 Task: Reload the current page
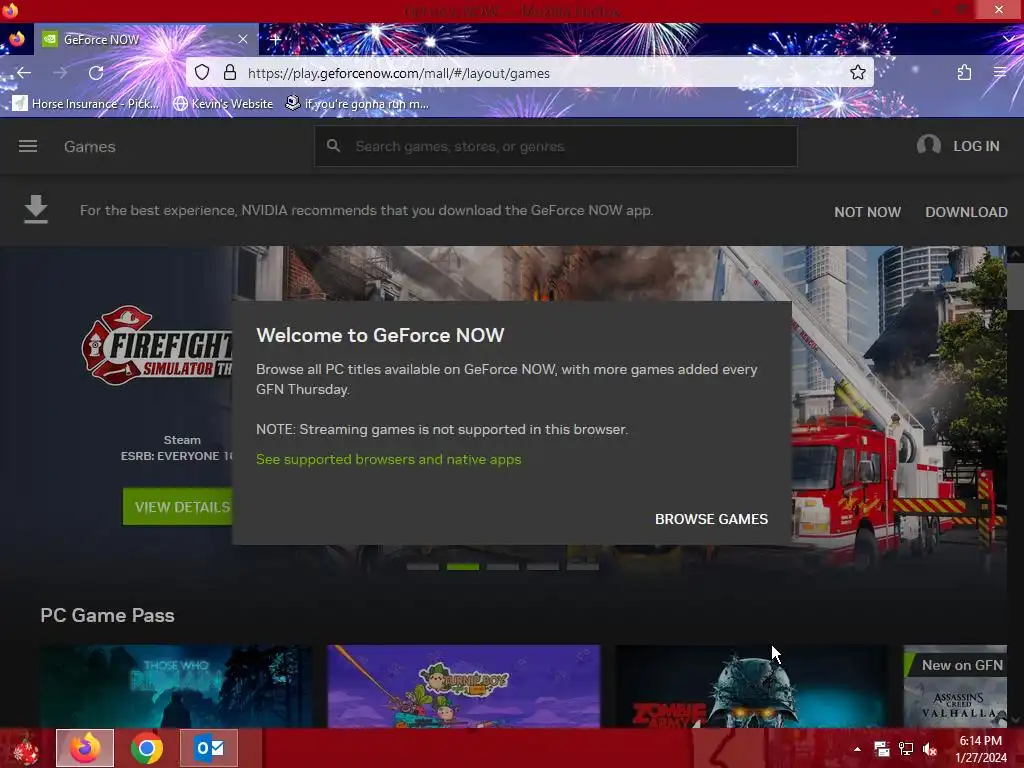pos(96,72)
